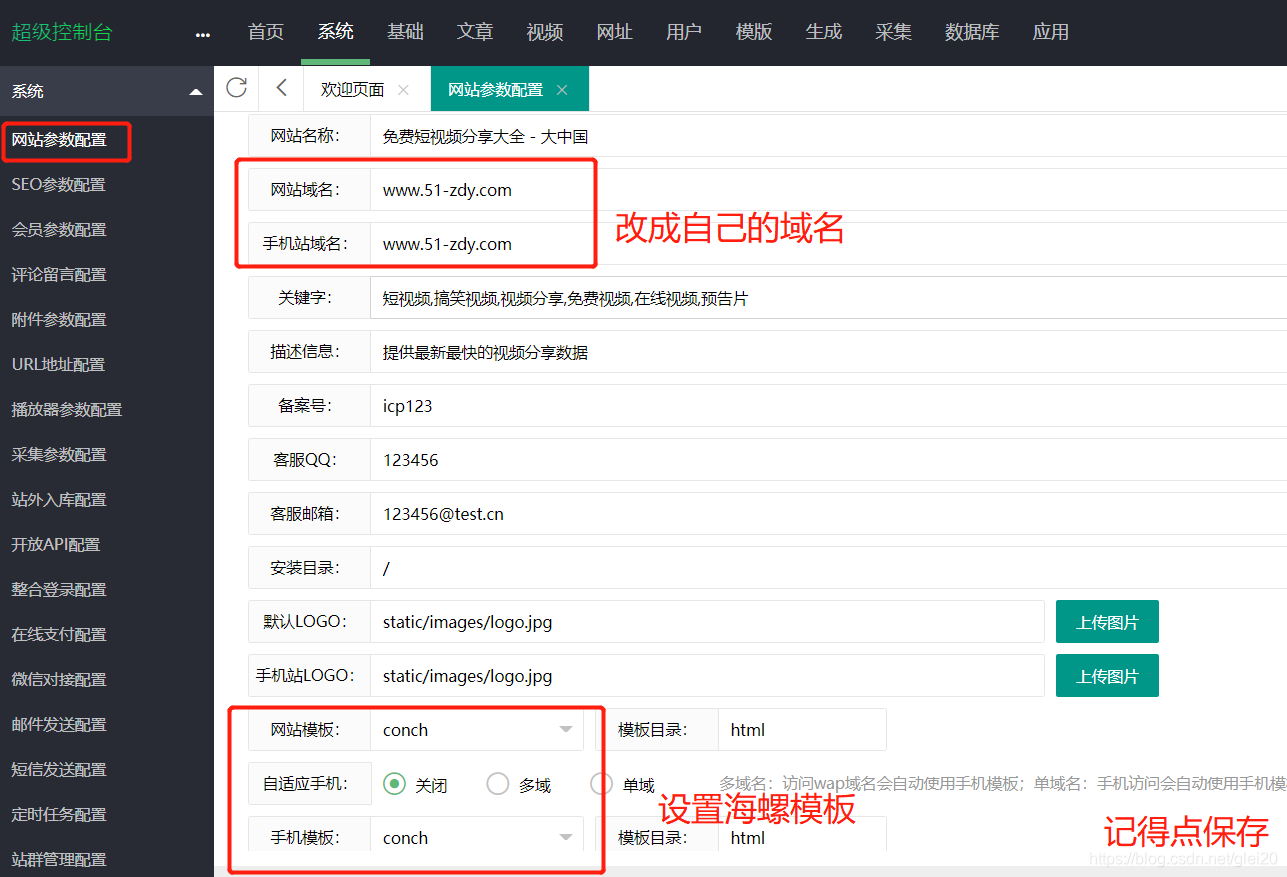This screenshot has width=1287, height=877.
Task: Click the left back arrow beside refresh
Action: tap(280, 88)
